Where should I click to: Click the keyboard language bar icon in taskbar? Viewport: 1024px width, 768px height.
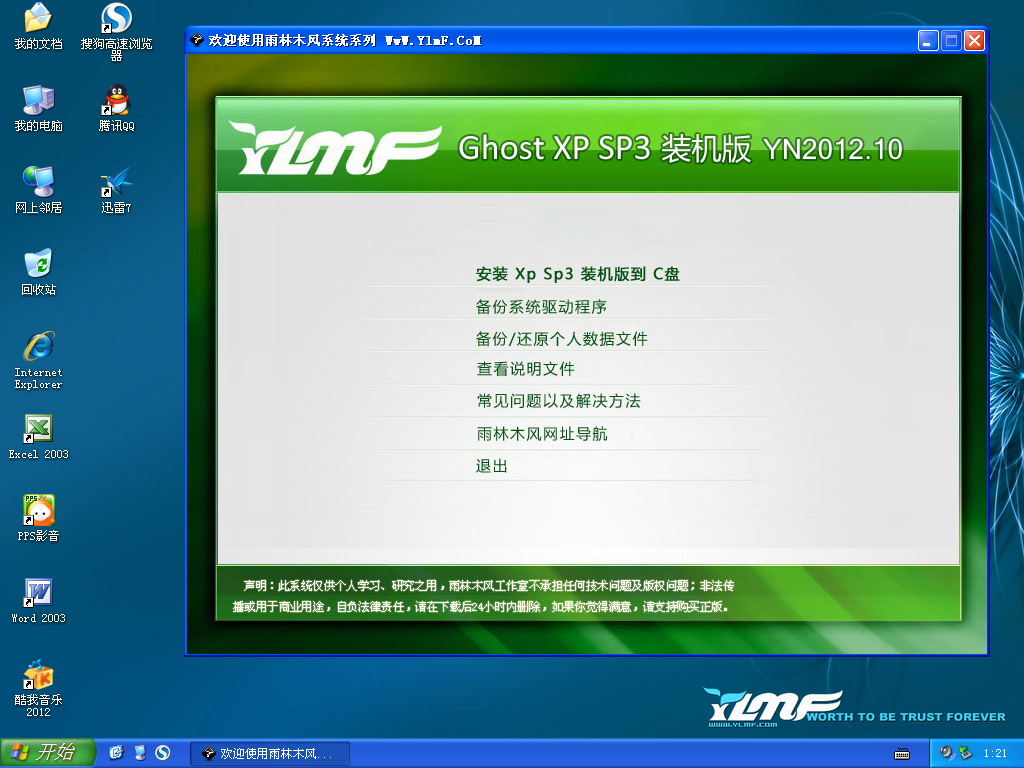902,754
